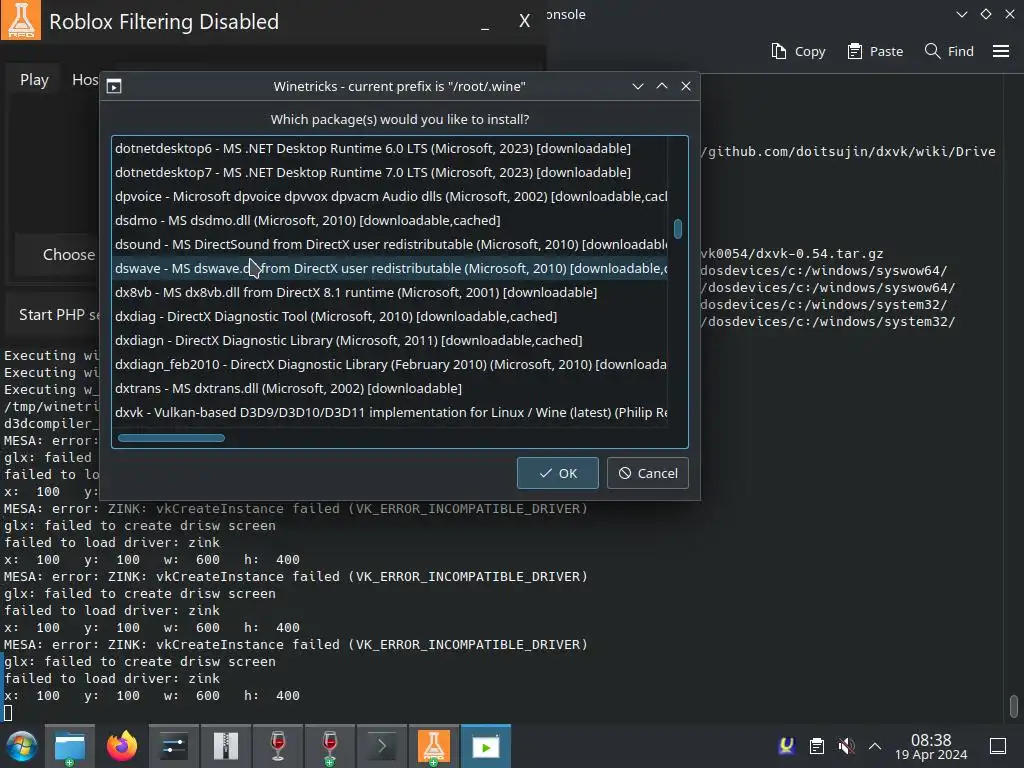The image size is (1024, 768).
Task: Select the dx8vb package row
Action: tap(391, 293)
